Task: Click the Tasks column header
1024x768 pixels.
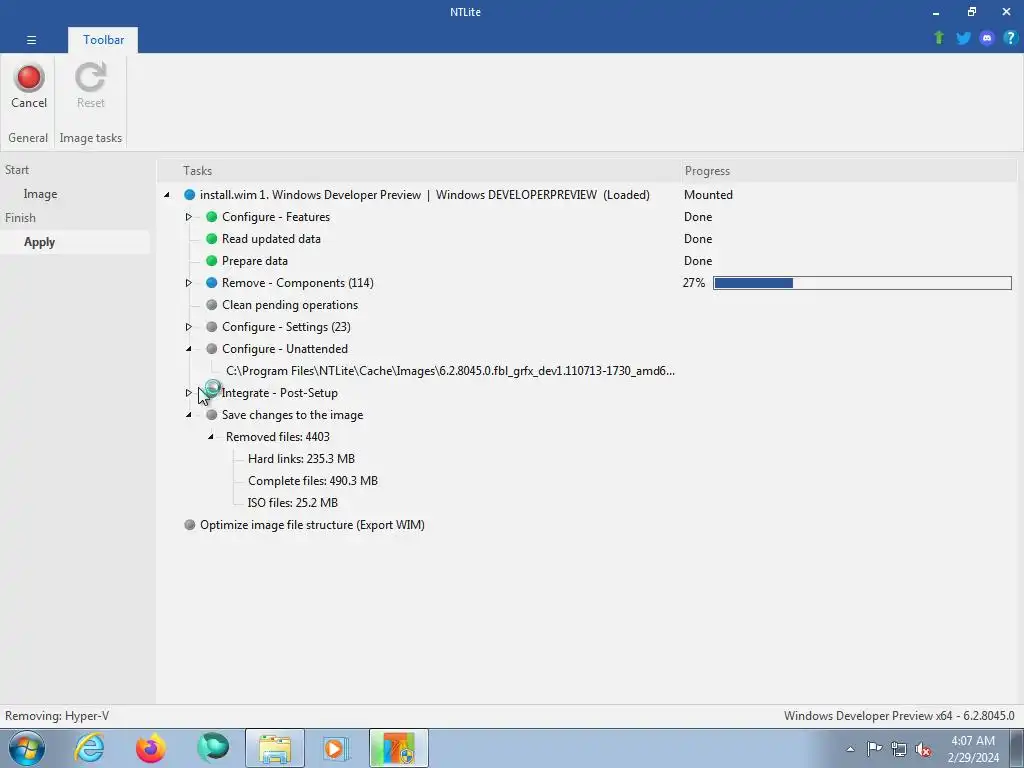Action: 197,170
